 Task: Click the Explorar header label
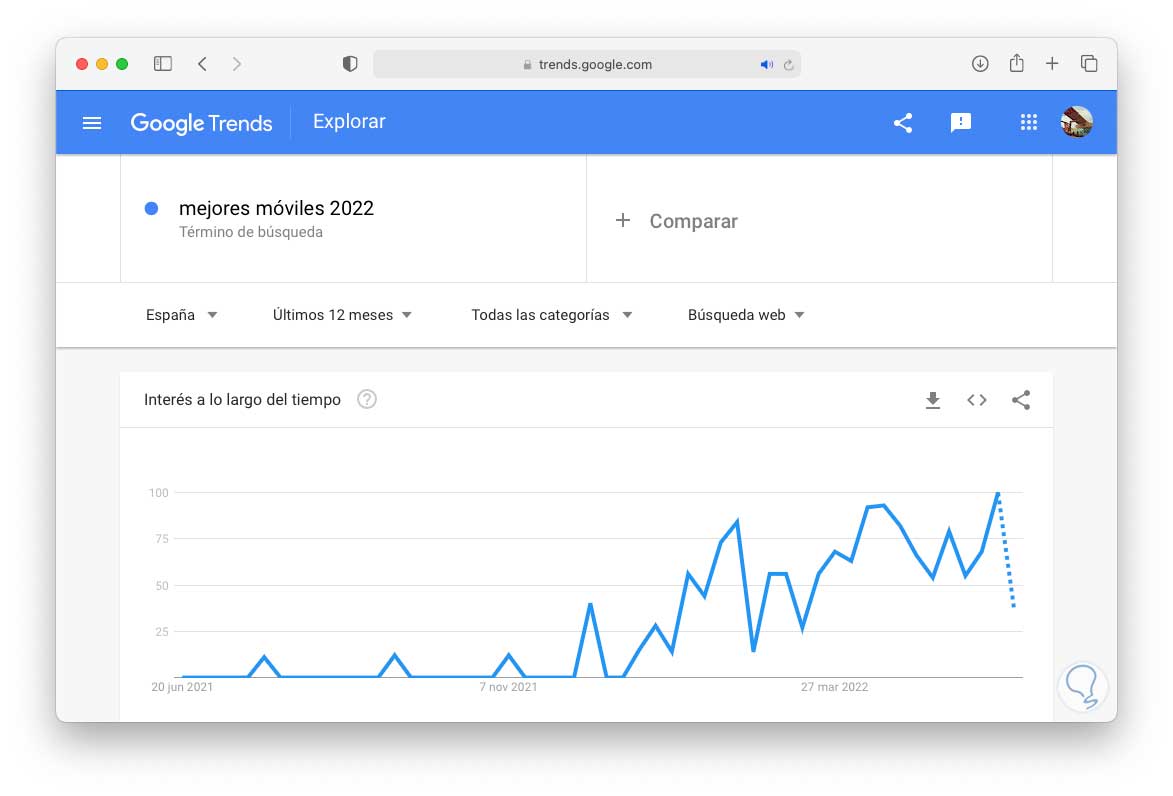(x=349, y=122)
